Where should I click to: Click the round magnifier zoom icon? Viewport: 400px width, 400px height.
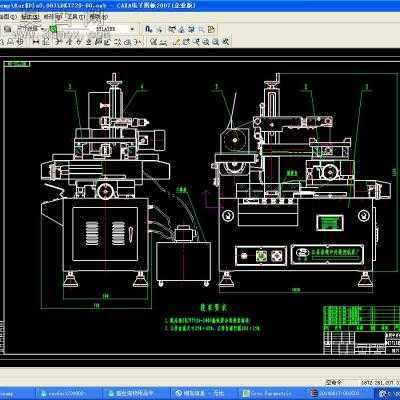pos(206,42)
